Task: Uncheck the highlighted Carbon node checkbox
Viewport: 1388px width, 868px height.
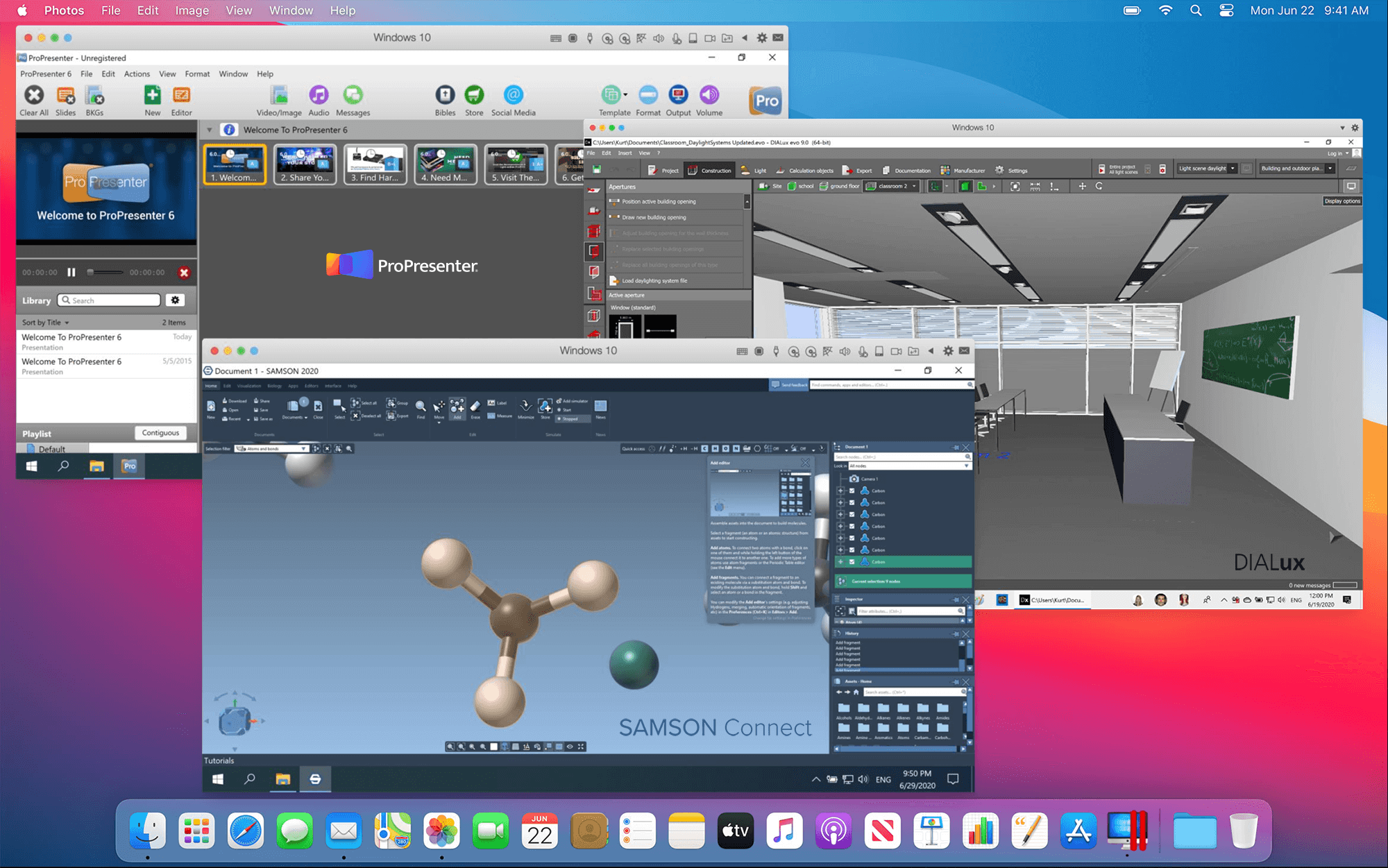Action: tap(852, 562)
